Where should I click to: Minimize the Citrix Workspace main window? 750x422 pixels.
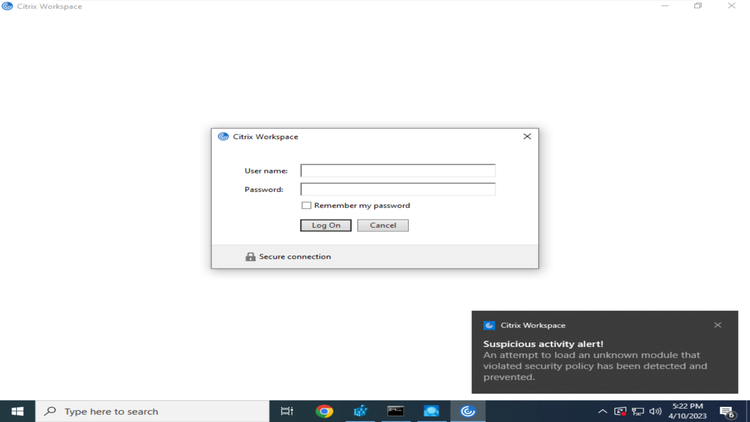[x=665, y=6]
